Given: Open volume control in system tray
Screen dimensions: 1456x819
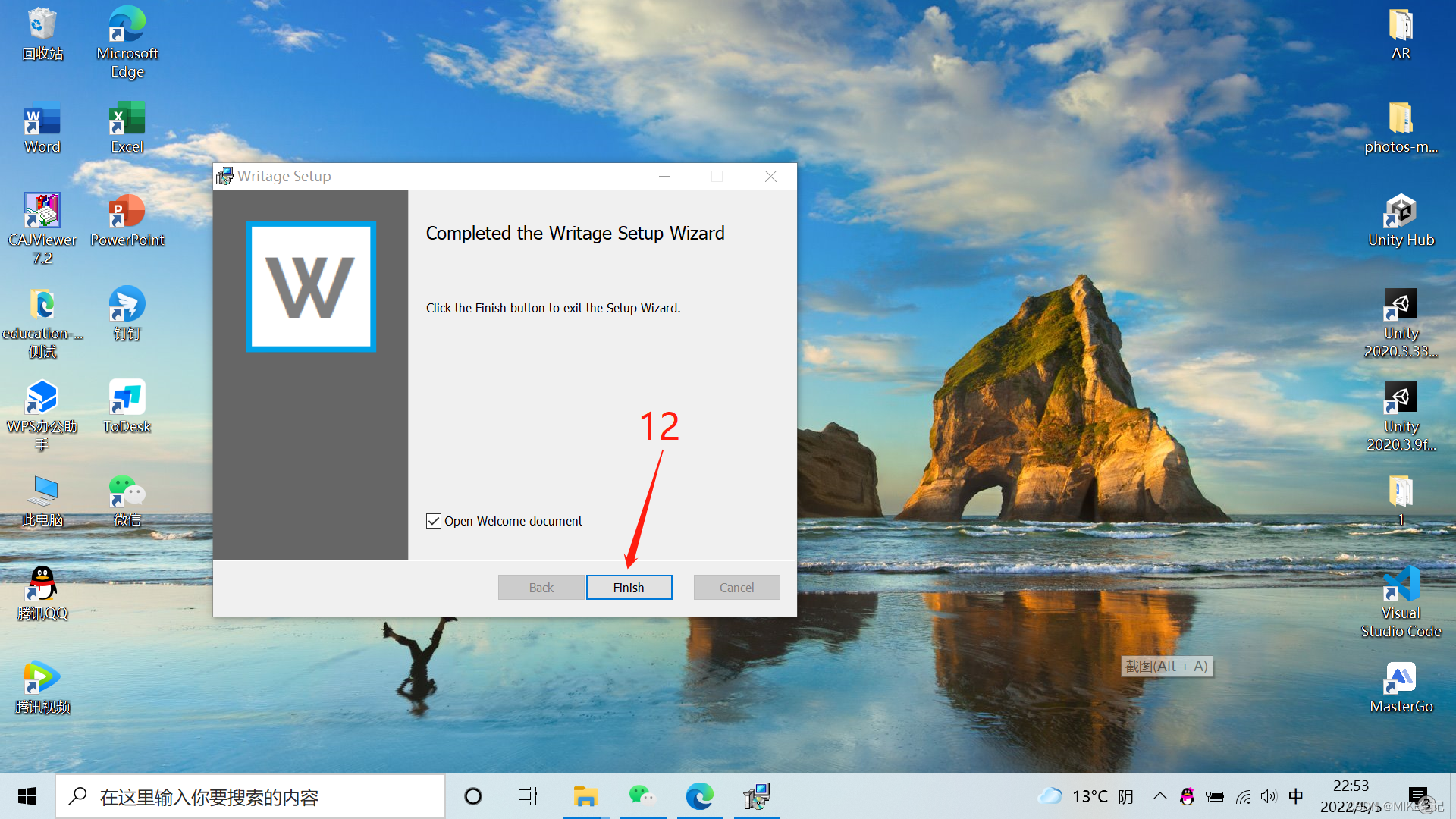Looking at the screenshot, I should (x=1268, y=796).
